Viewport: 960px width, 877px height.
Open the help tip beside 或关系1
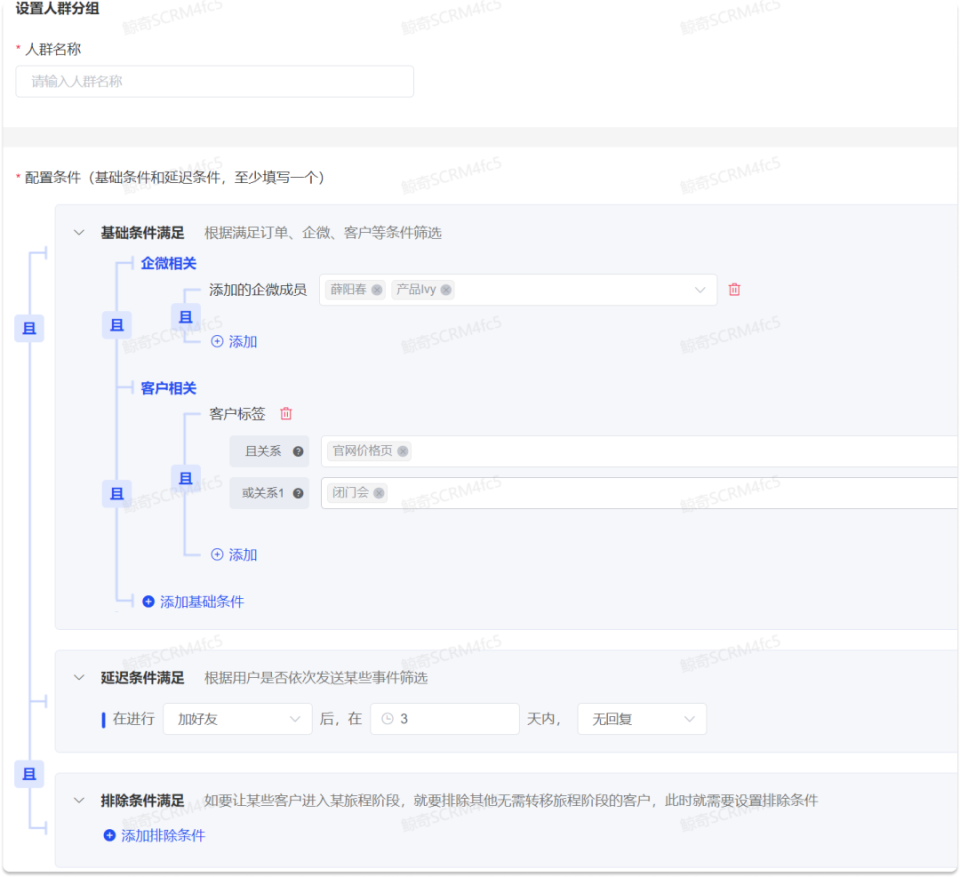point(298,493)
